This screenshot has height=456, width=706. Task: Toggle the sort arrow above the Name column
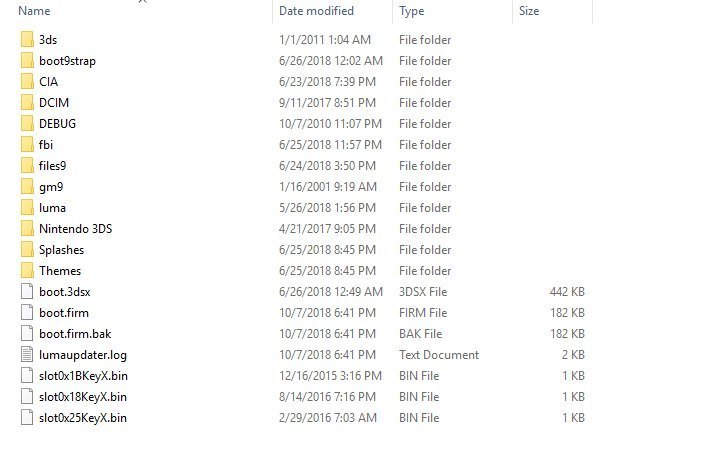coord(142,1)
